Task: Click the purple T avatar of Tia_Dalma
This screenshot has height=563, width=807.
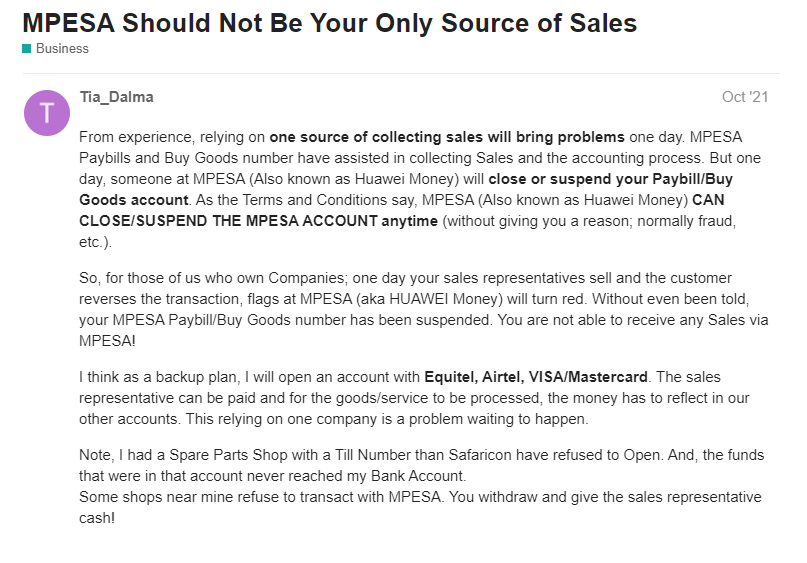Action: (x=47, y=113)
